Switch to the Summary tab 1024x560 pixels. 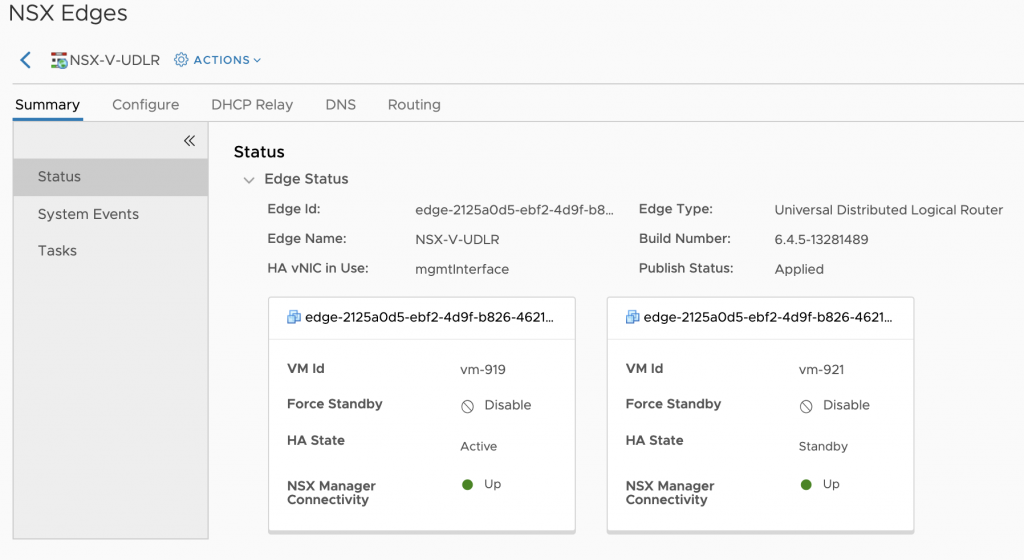pos(48,104)
